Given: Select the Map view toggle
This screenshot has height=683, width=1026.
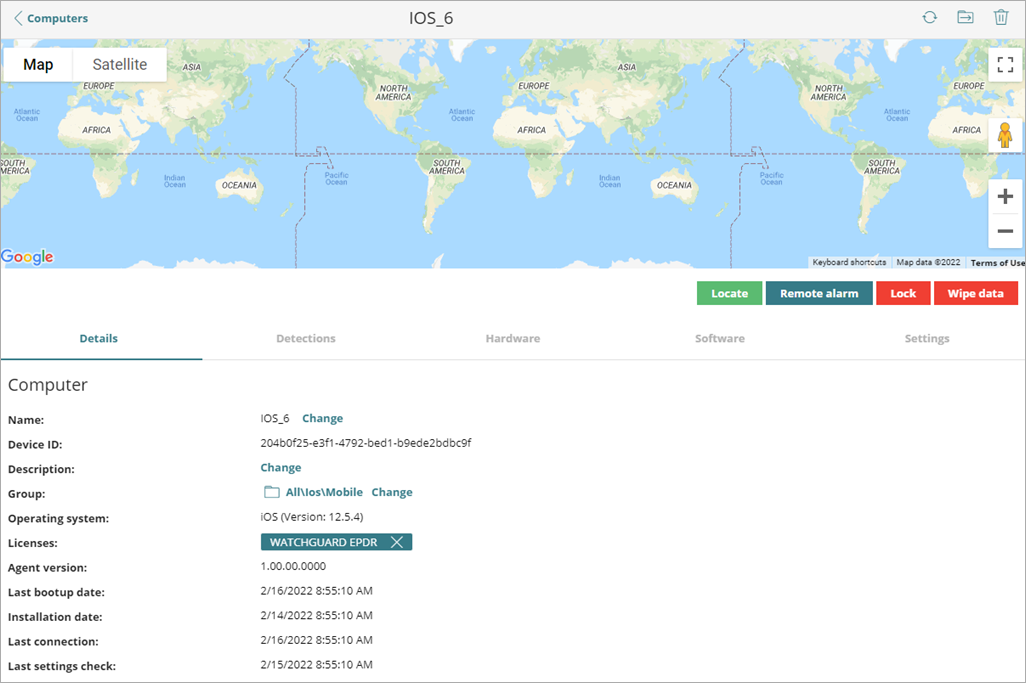Looking at the screenshot, I should click(x=38, y=64).
